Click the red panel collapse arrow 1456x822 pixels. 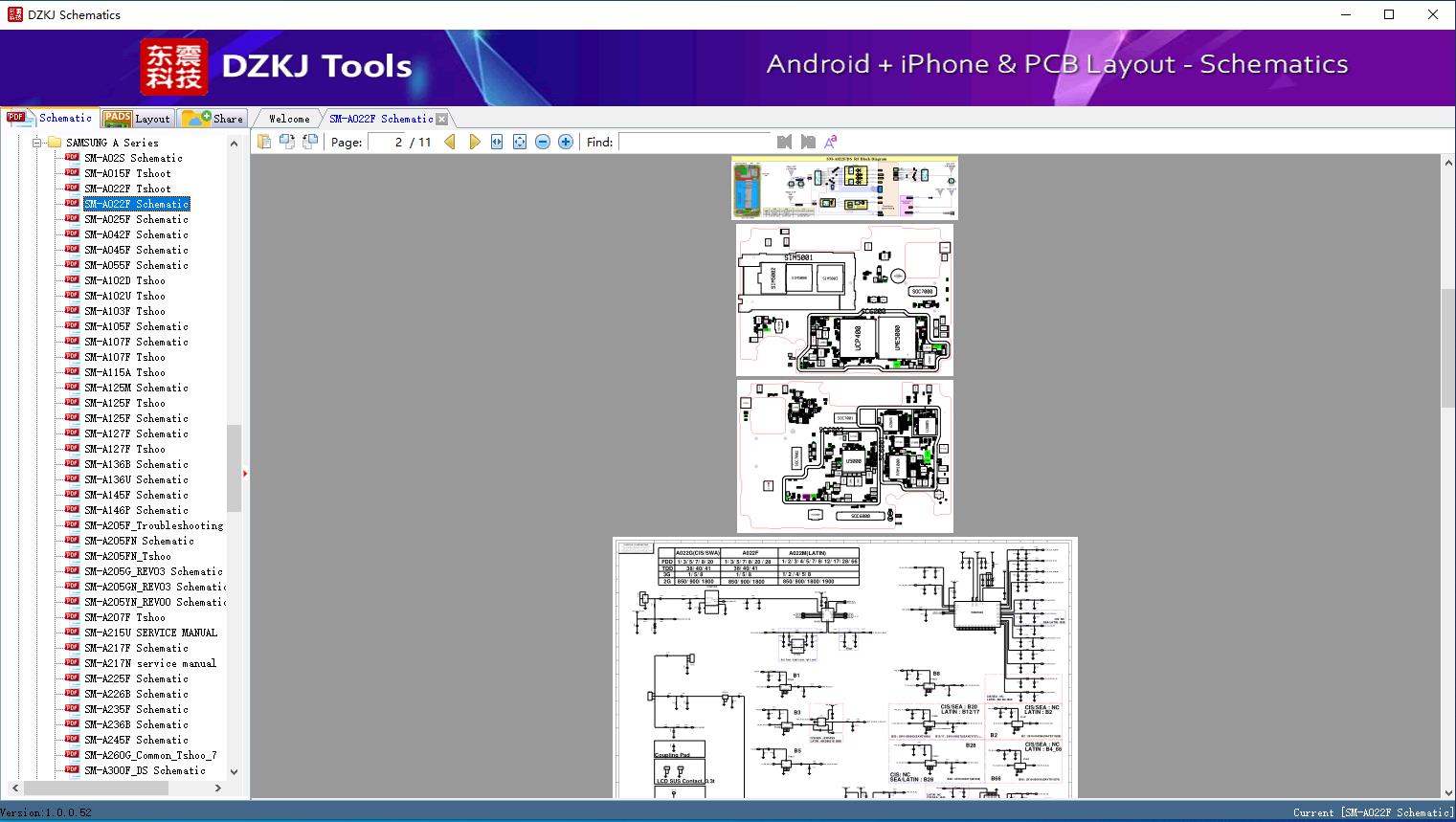click(245, 473)
